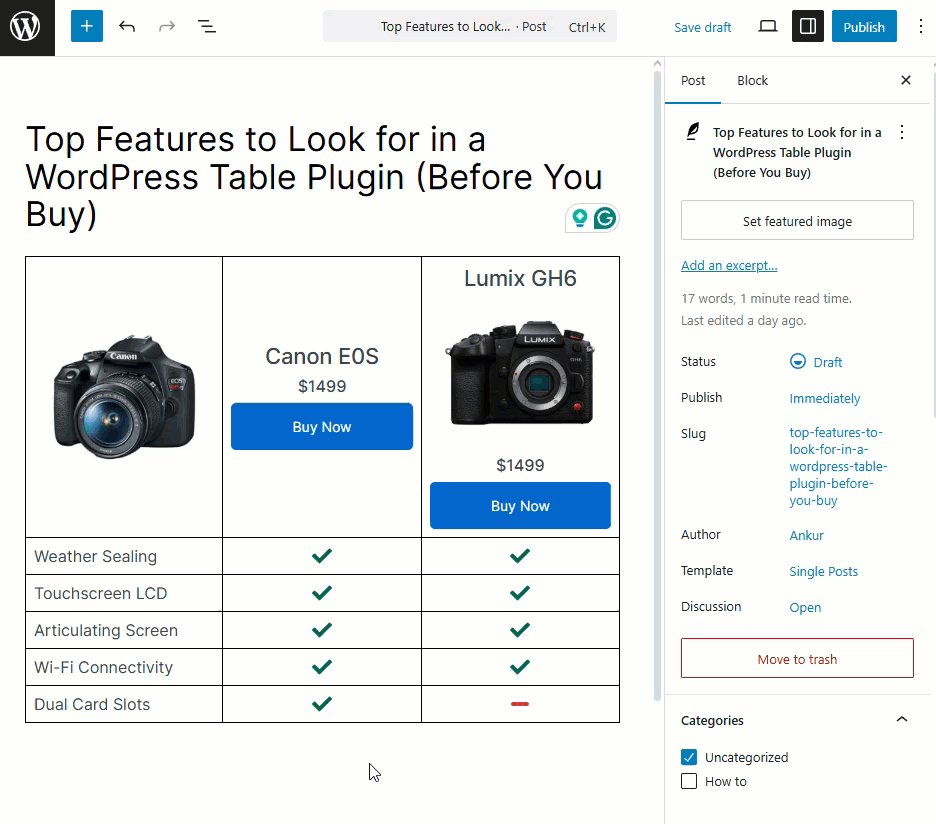
Task: Click Touchscreen LCD checkmark under Lumix GH6
Action: click(520, 593)
